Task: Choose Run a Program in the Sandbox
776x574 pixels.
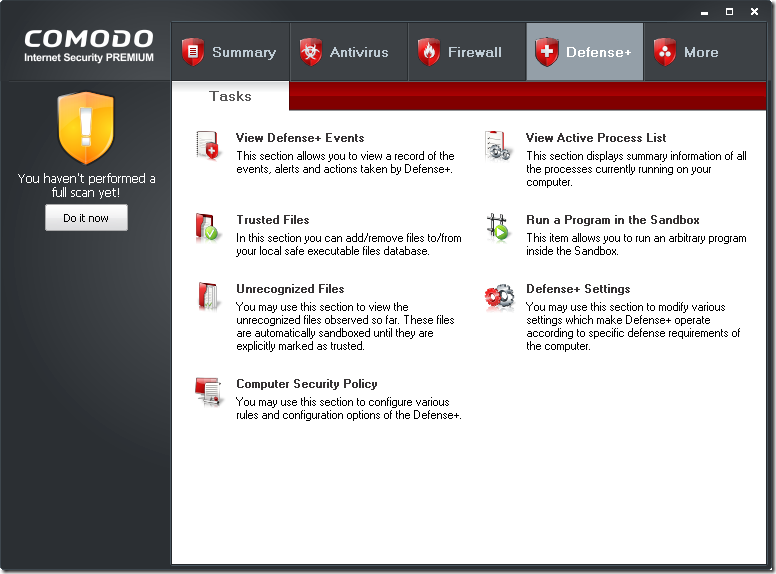Action: 613,220
